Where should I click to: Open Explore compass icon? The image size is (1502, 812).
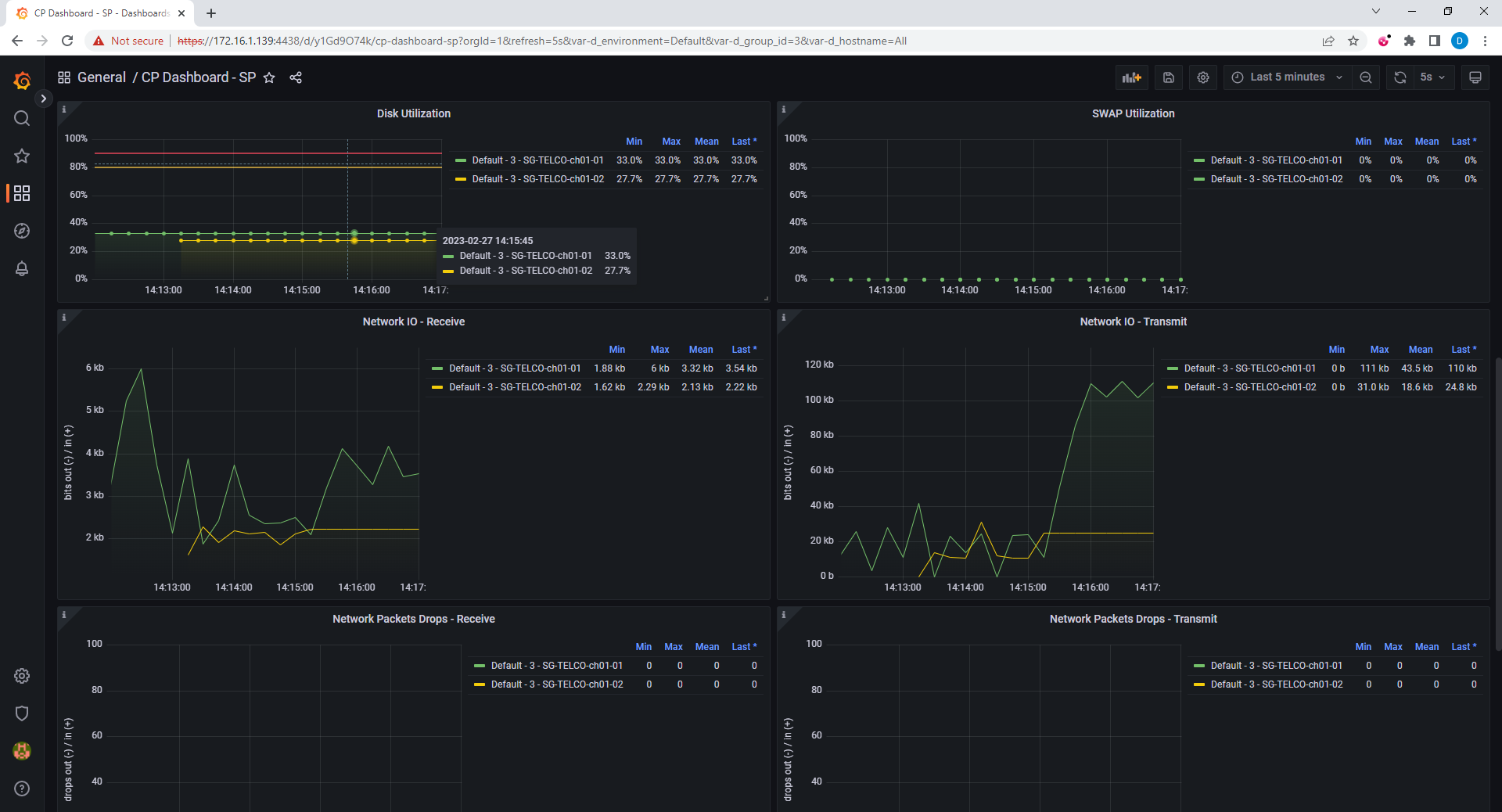(22, 231)
